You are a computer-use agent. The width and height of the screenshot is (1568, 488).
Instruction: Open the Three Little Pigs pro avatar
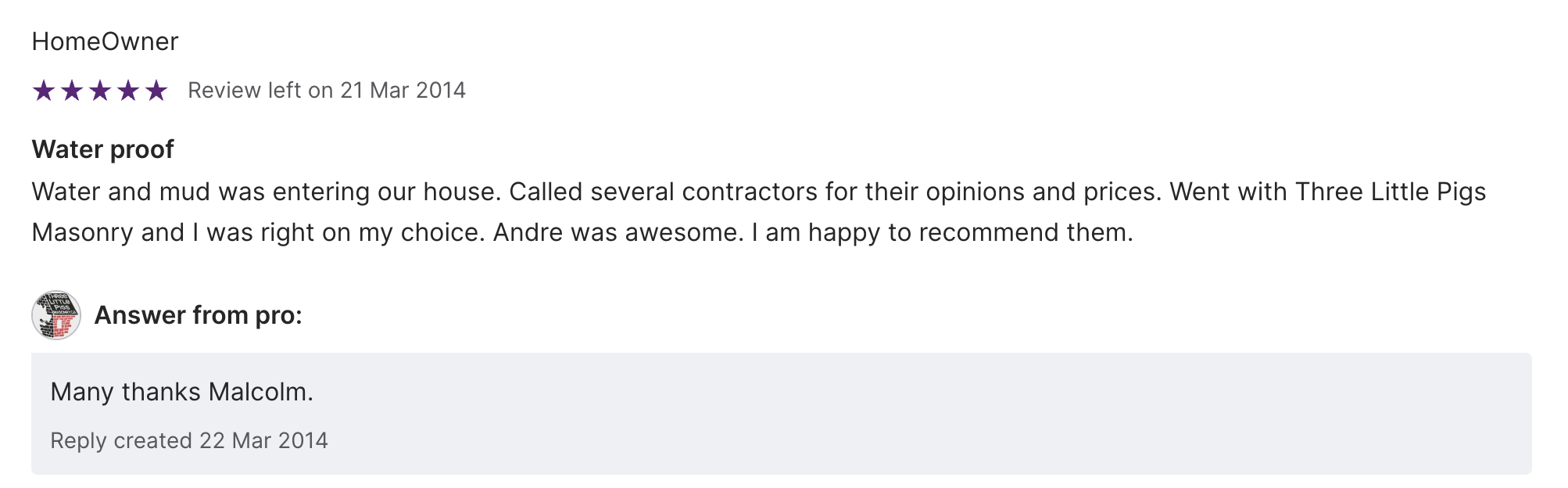pyautogui.click(x=56, y=315)
